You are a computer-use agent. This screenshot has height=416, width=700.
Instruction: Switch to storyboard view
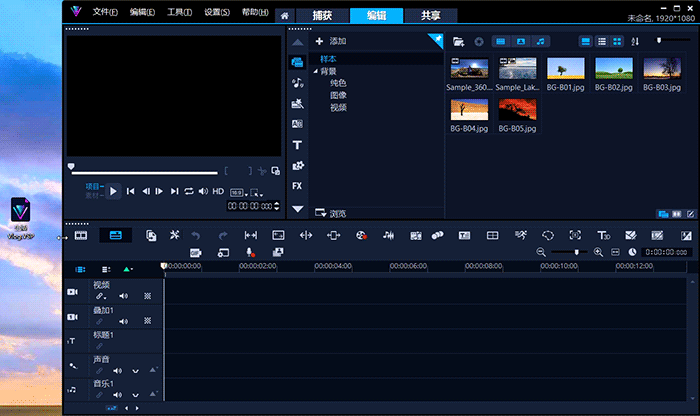coord(81,235)
